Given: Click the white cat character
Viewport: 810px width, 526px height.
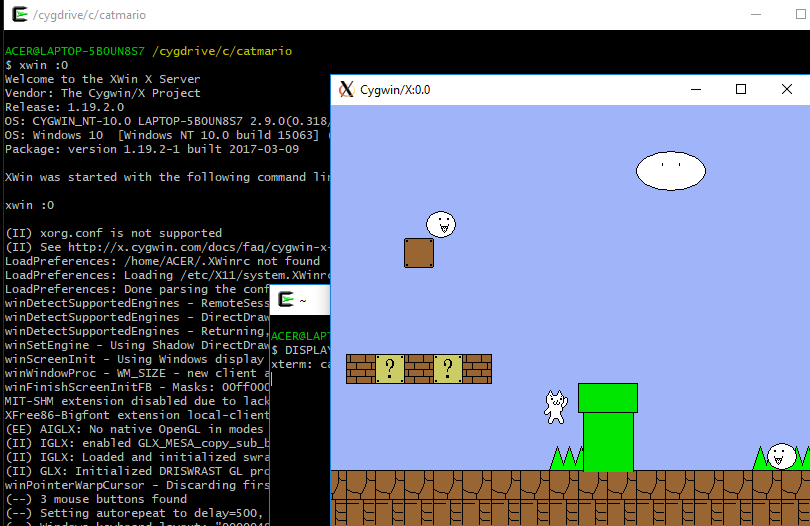Looking at the screenshot, I should (x=555, y=407).
